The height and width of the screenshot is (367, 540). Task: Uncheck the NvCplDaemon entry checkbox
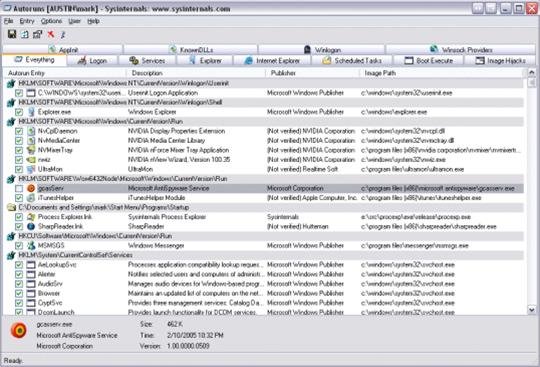[x=19, y=131]
